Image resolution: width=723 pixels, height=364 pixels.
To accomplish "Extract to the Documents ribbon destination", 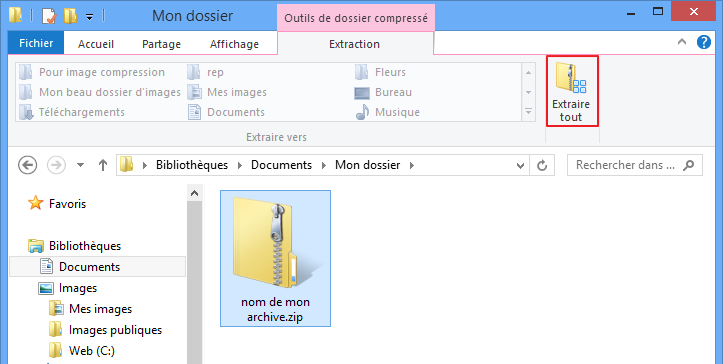I will point(226,112).
